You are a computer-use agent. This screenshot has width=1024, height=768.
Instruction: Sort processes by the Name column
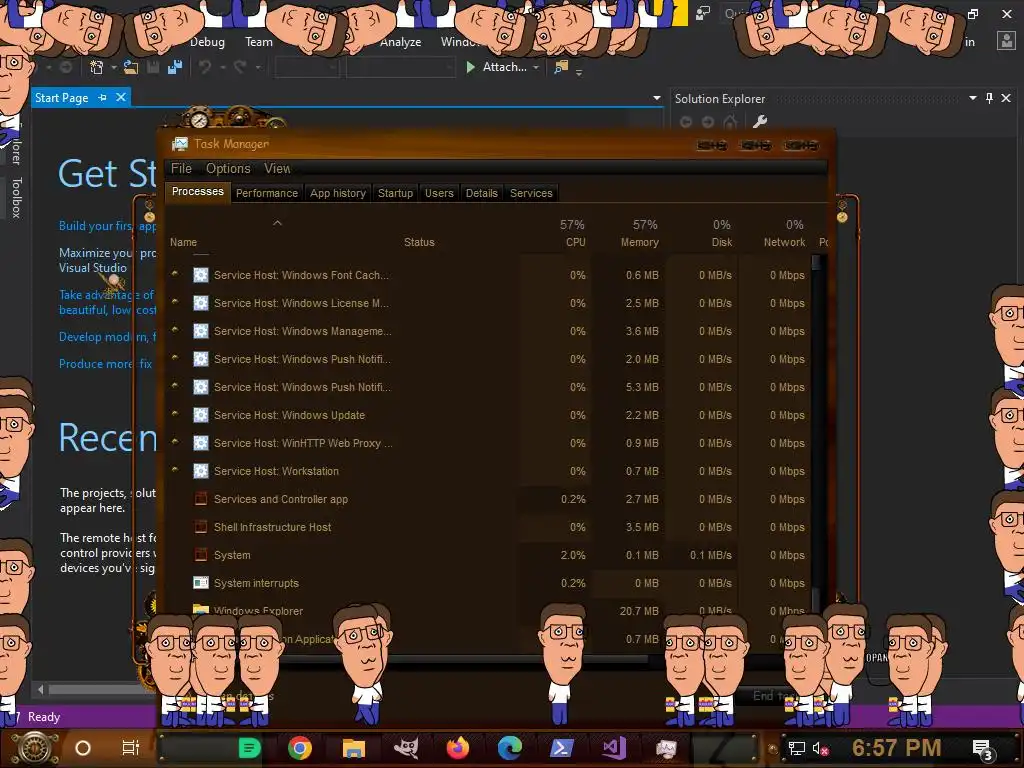(184, 242)
